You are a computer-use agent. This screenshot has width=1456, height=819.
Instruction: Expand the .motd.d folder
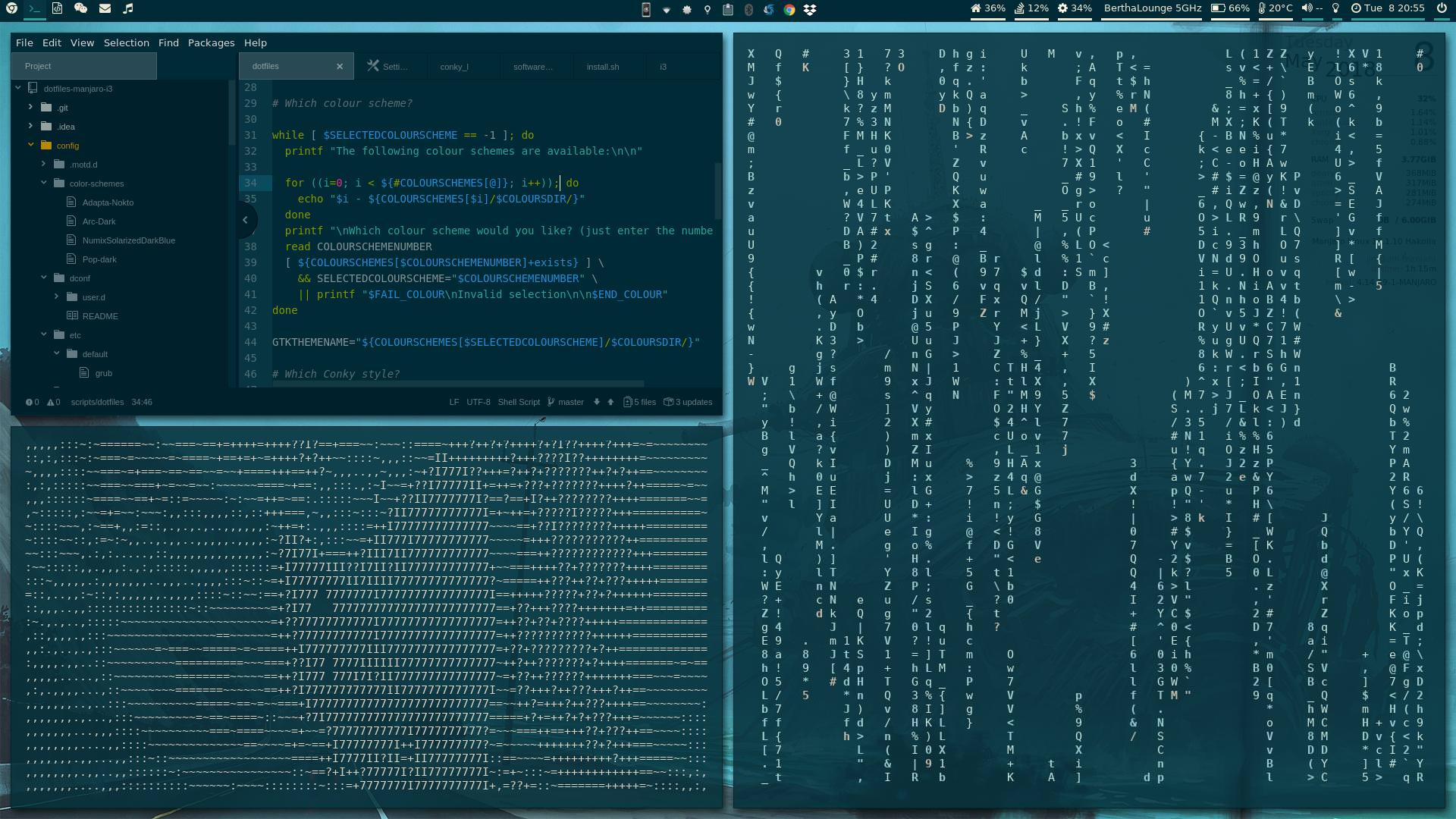43,164
